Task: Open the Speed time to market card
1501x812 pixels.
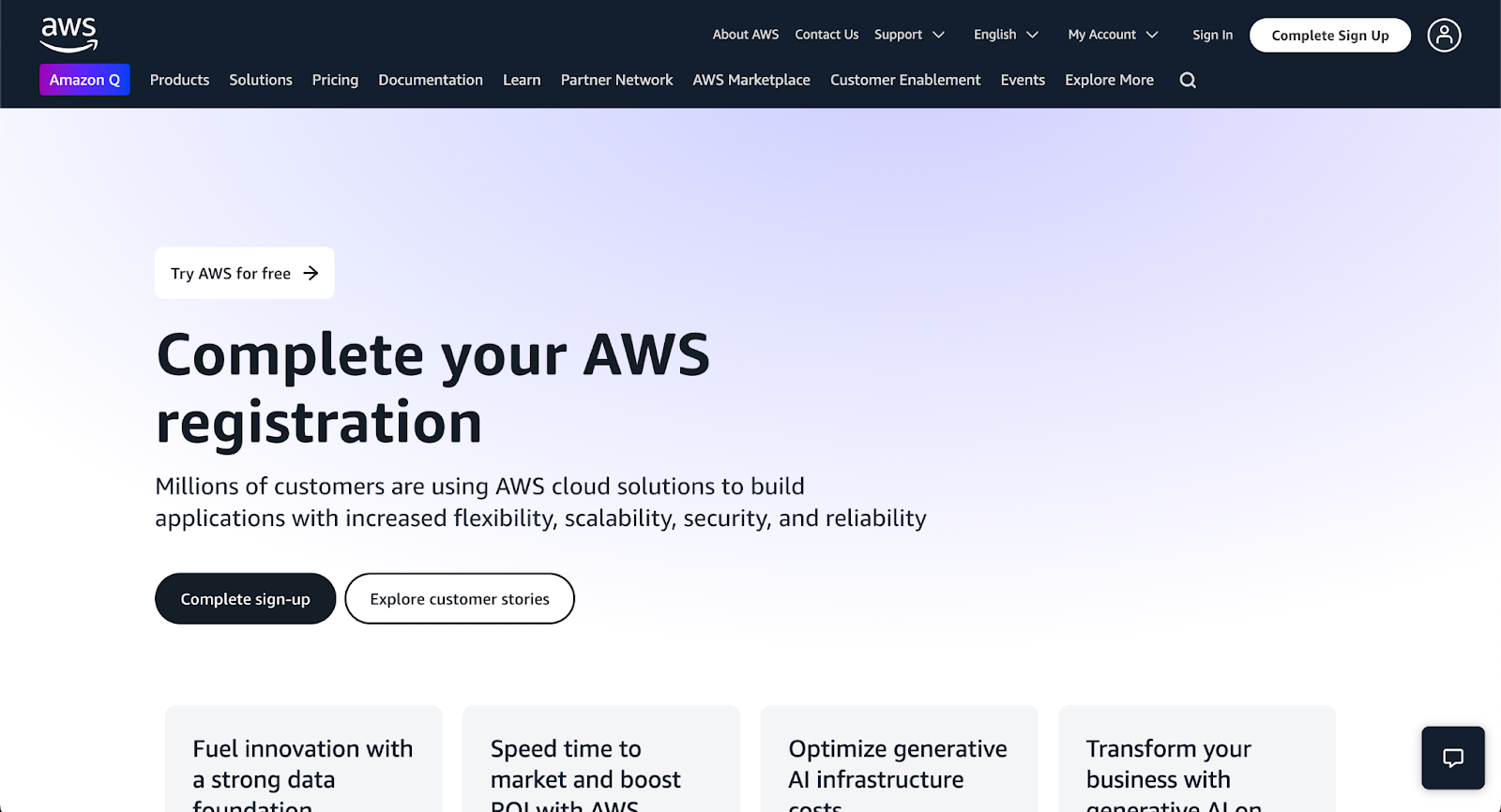Action: pyautogui.click(x=601, y=759)
